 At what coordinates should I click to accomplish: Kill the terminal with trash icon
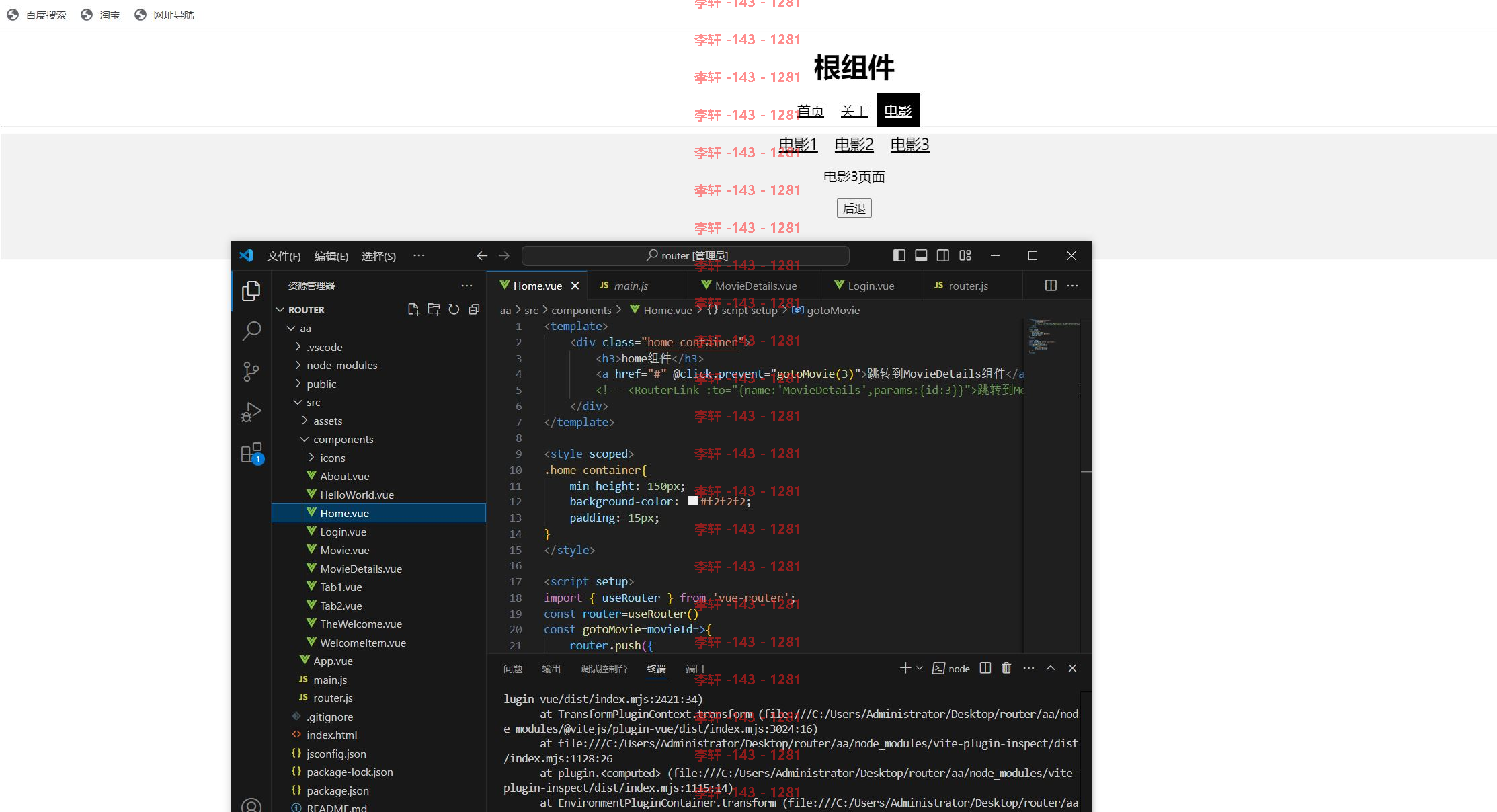tap(1006, 668)
